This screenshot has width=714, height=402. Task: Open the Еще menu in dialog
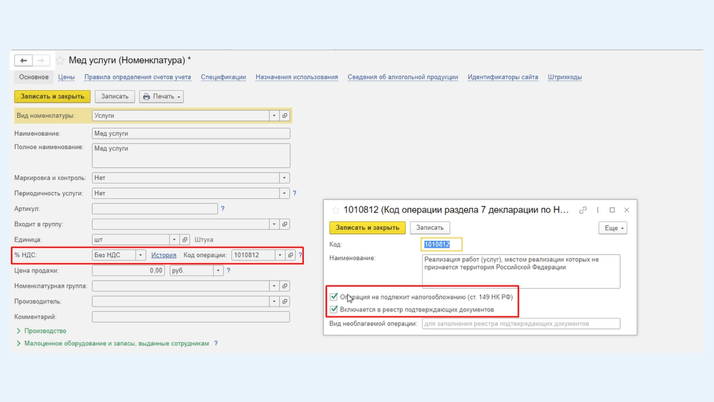tap(612, 228)
